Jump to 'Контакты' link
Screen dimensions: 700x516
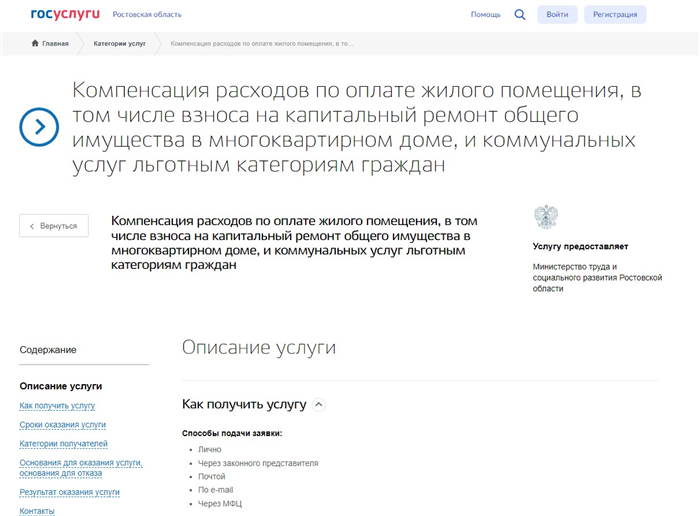pos(37,511)
